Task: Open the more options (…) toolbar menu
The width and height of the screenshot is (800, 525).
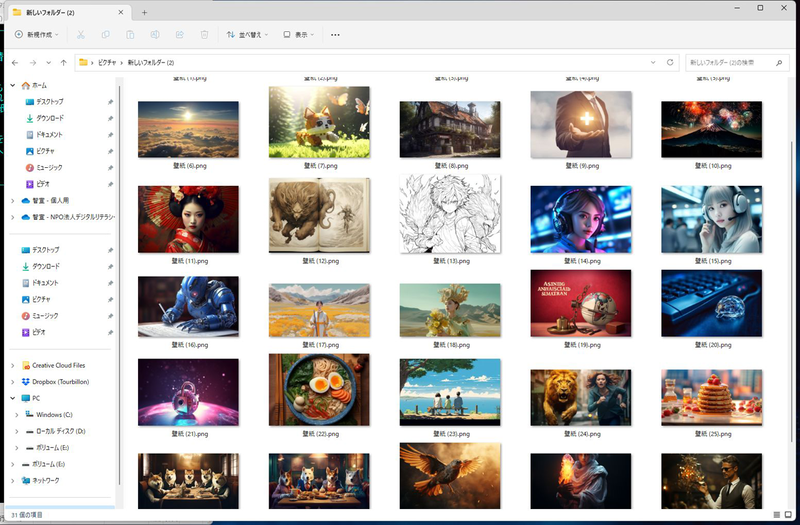Action: [x=335, y=34]
